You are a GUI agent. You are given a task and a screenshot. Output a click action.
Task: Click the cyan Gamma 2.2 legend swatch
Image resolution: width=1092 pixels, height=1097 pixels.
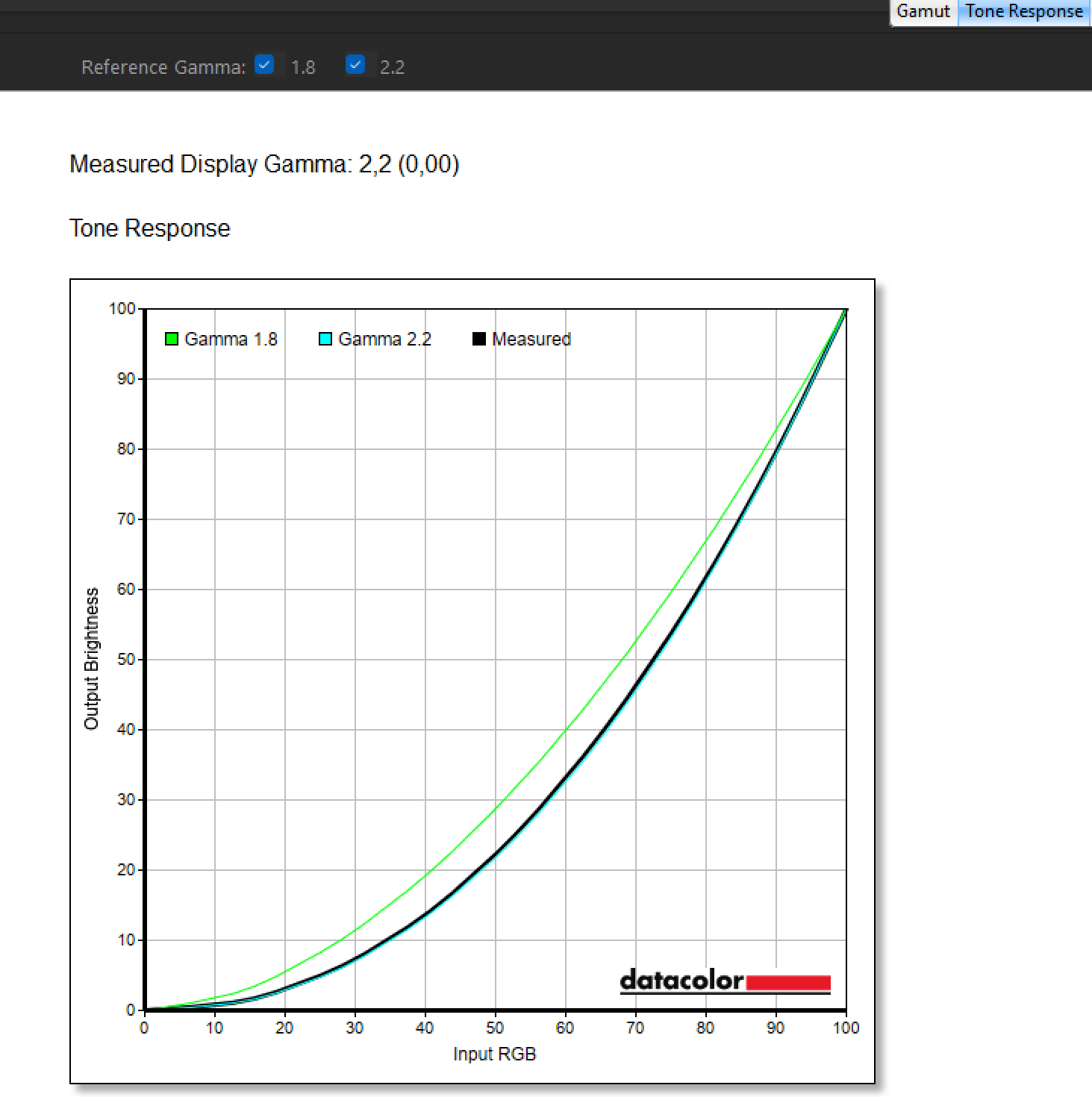click(x=325, y=340)
